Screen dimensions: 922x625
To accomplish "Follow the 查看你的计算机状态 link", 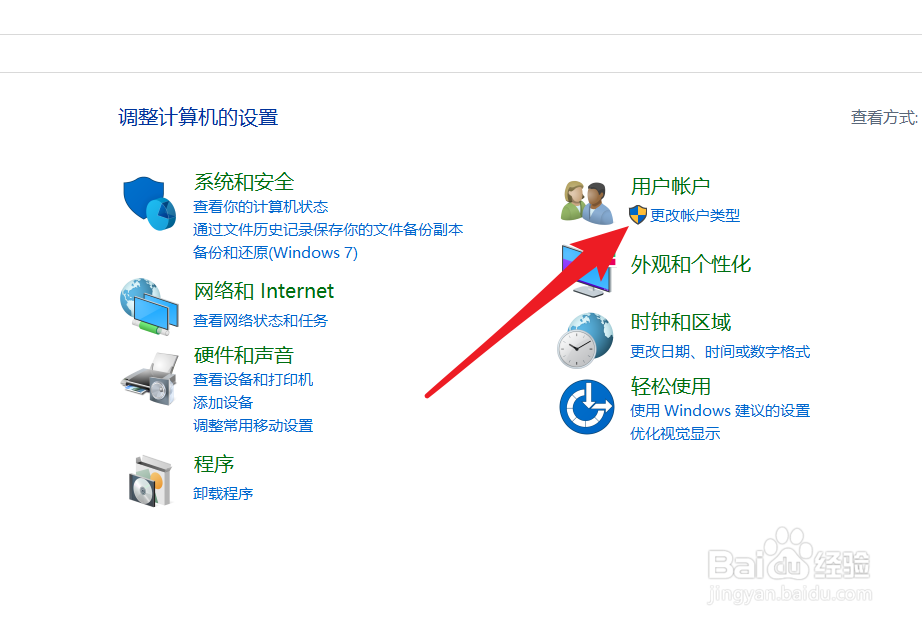I will pyautogui.click(x=260, y=207).
